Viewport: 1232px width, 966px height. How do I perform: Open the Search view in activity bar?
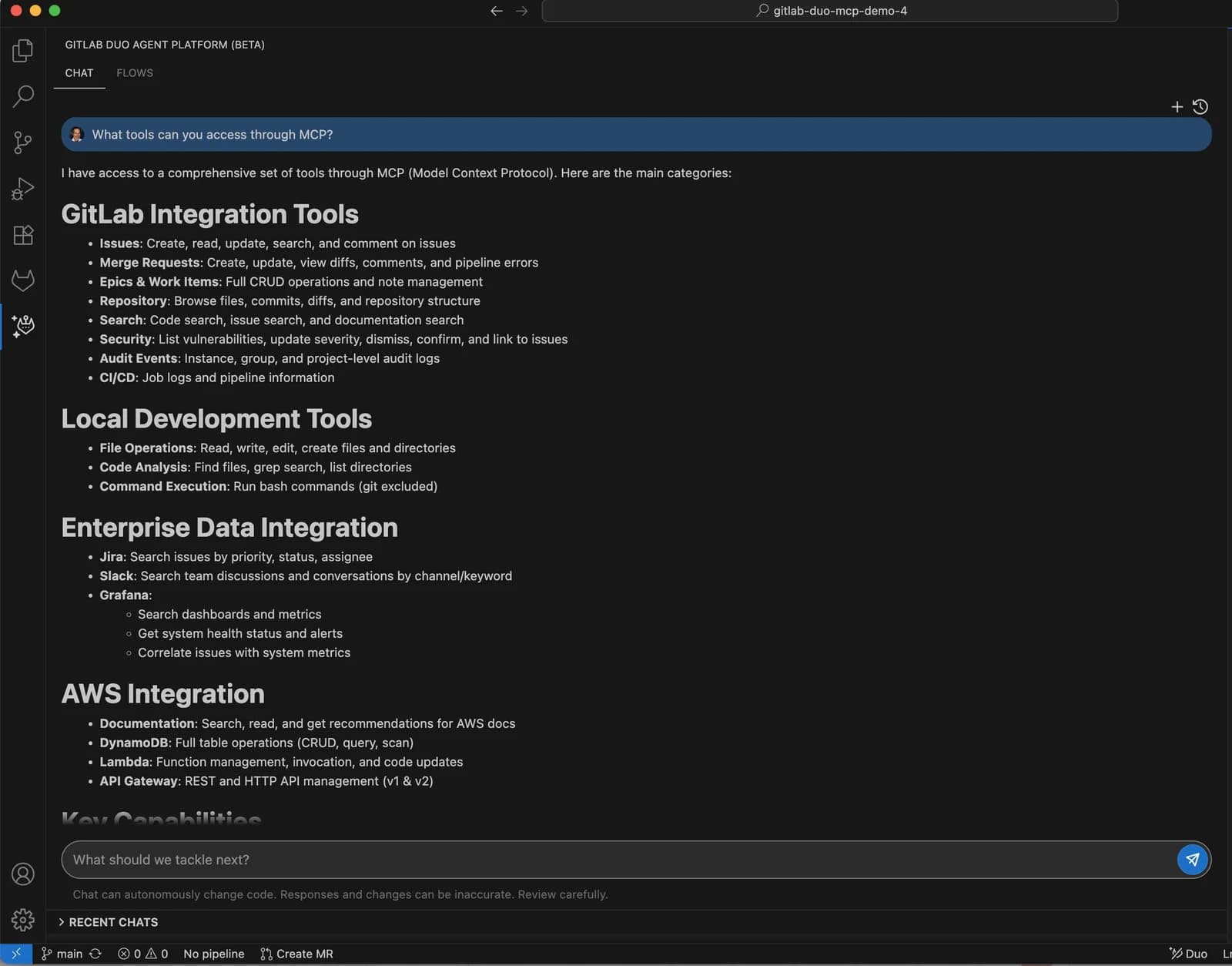coord(23,96)
